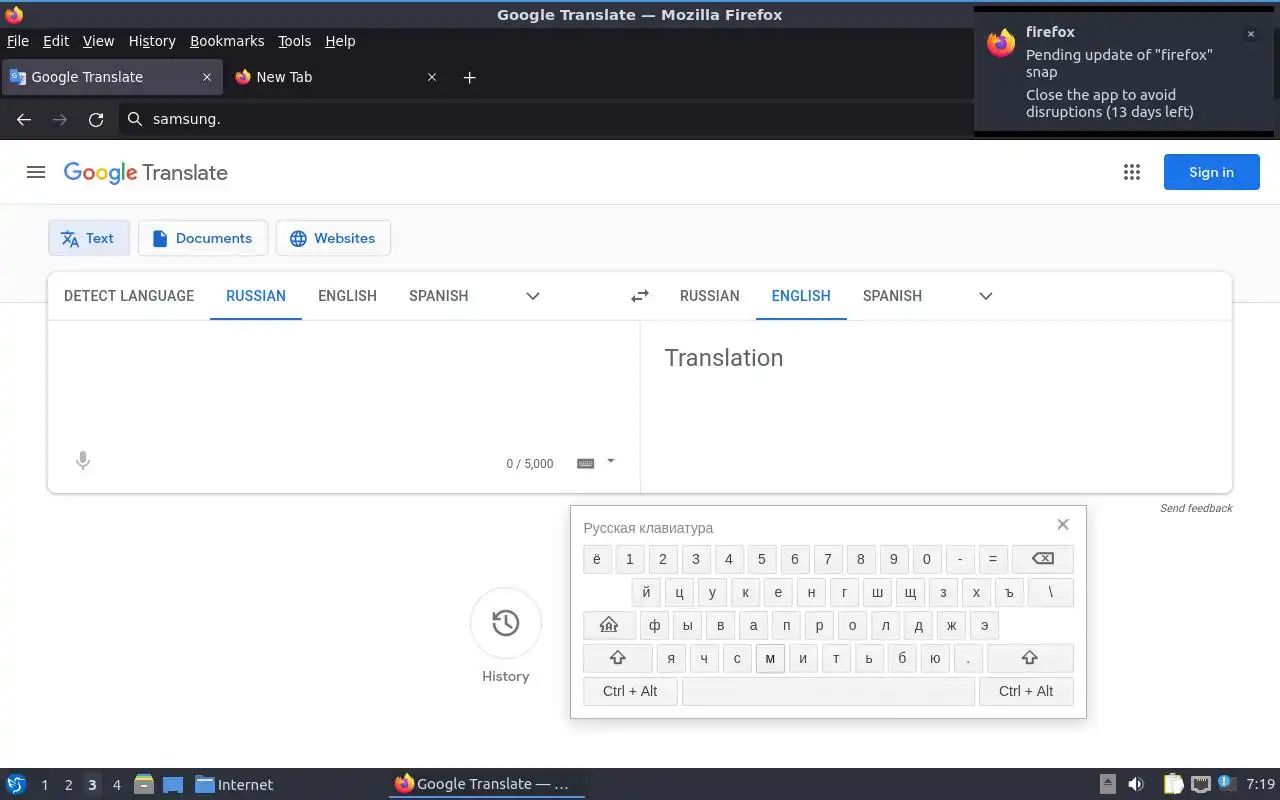This screenshot has height=800, width=1280.
Task: Toggle the left Shift virtual key
Action: coord(618,658)
